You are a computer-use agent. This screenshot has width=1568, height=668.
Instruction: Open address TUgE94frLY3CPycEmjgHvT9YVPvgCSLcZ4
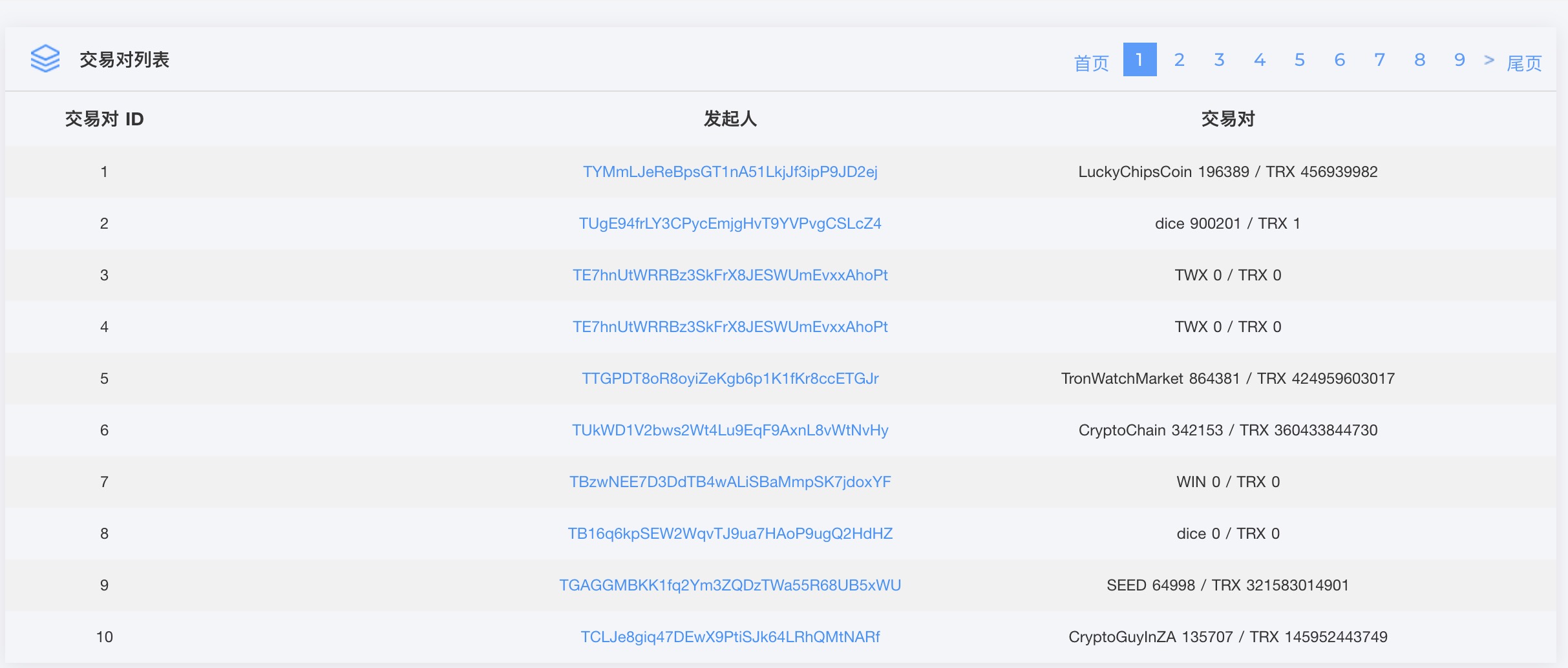tap(730, 224)
